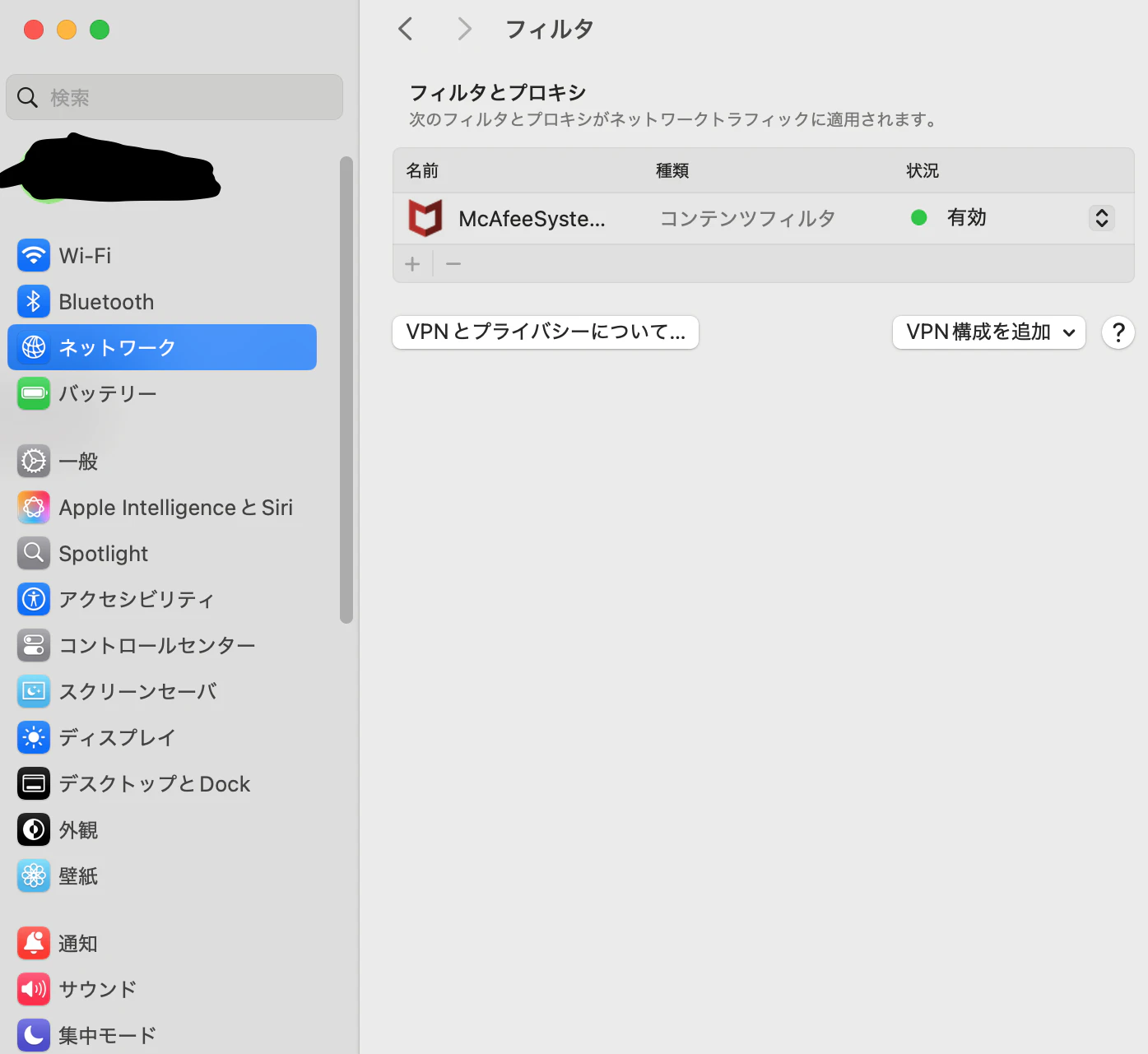Select ディスプレイ in the sidebar
This screenshot has width=1148, height=1054.
pos(118,737)
